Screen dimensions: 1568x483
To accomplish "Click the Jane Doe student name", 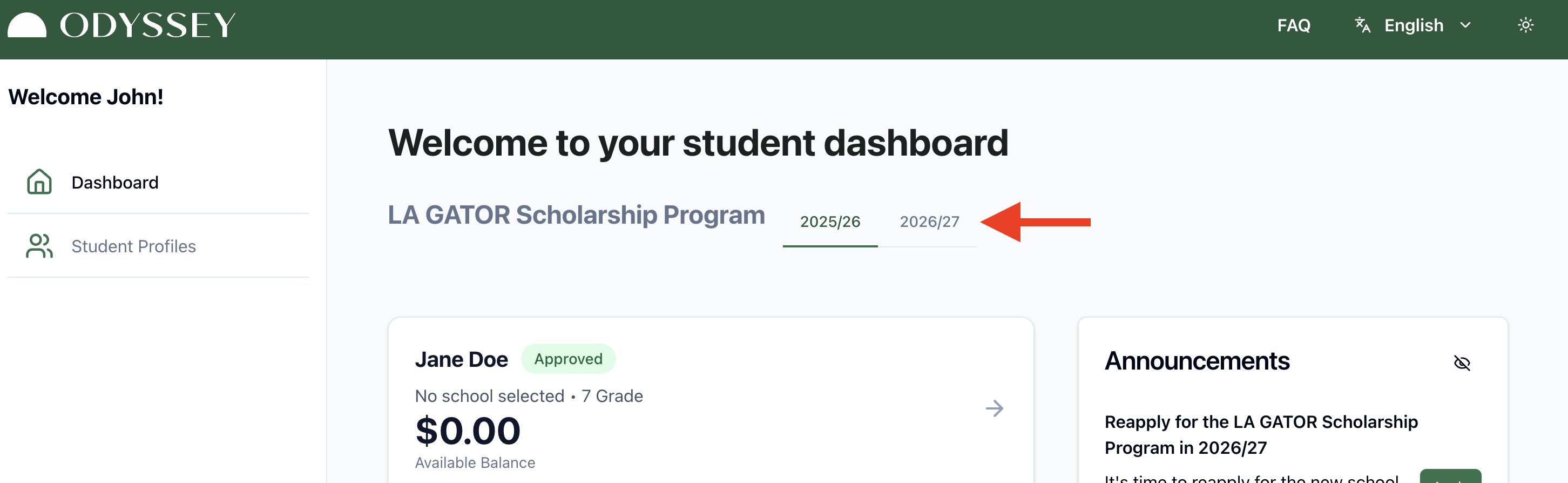I will 462,359.
